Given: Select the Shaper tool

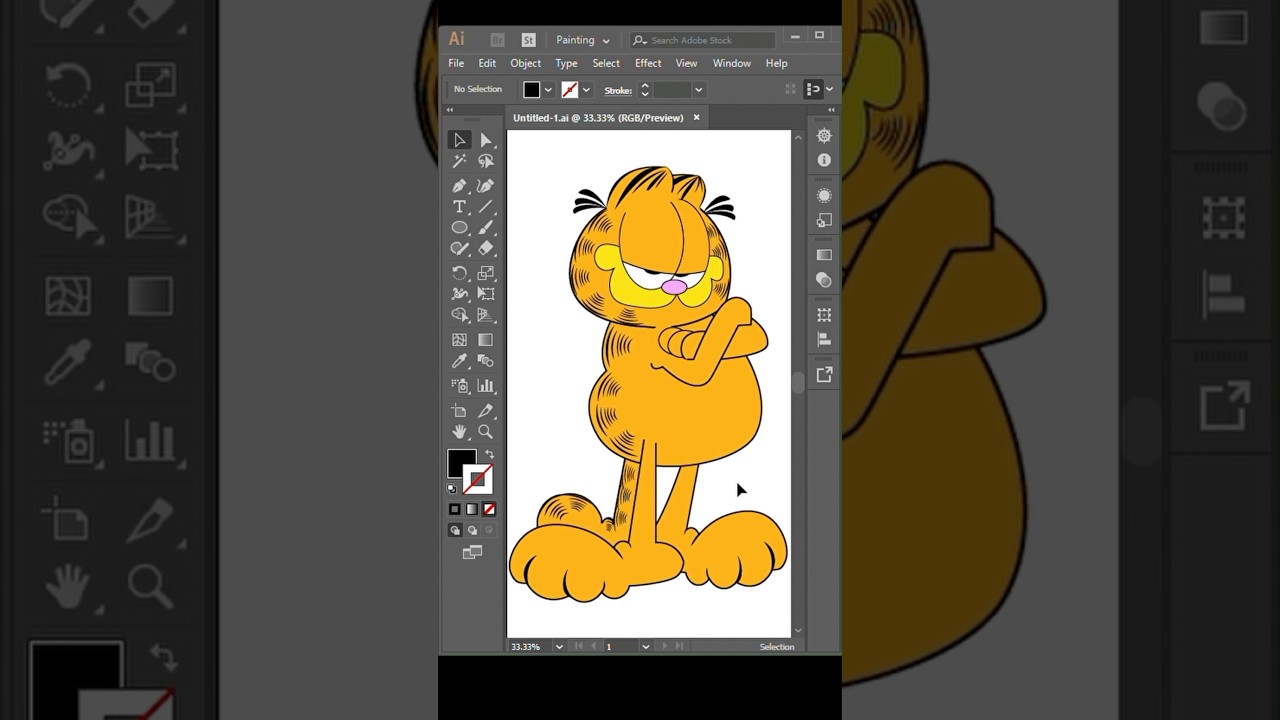Looking at the screenshot, I should click(459, 248).
